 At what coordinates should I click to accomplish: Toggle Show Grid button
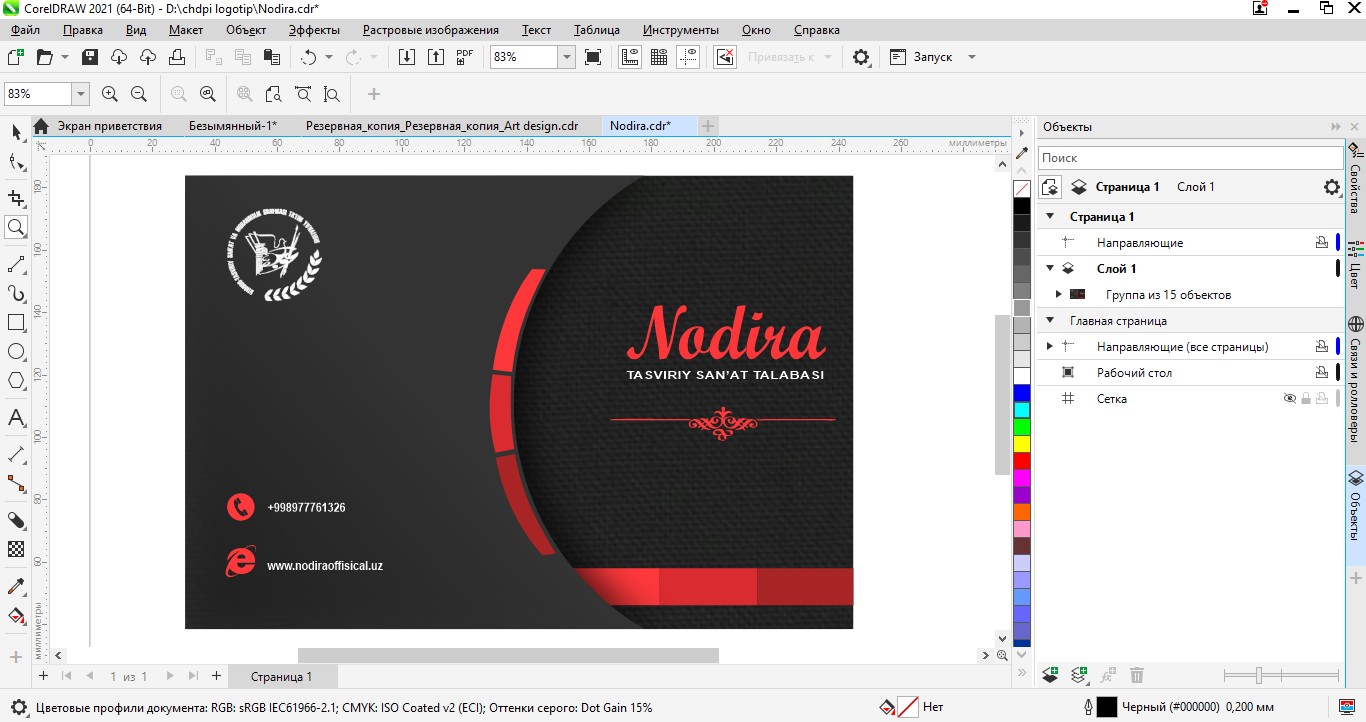[659, 57]
